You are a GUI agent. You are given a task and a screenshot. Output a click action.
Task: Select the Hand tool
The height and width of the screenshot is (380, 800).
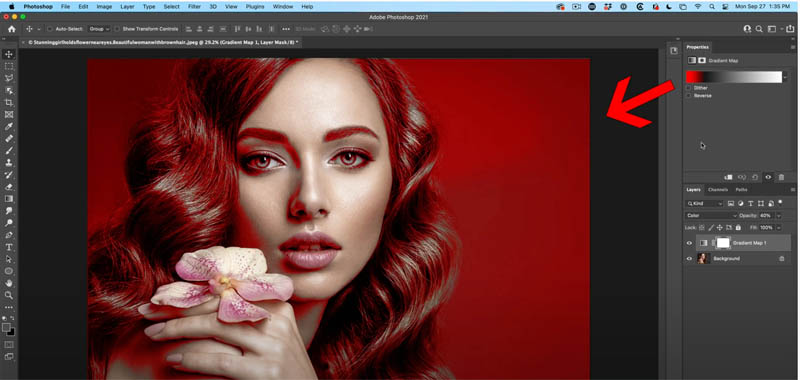point(9,283)
